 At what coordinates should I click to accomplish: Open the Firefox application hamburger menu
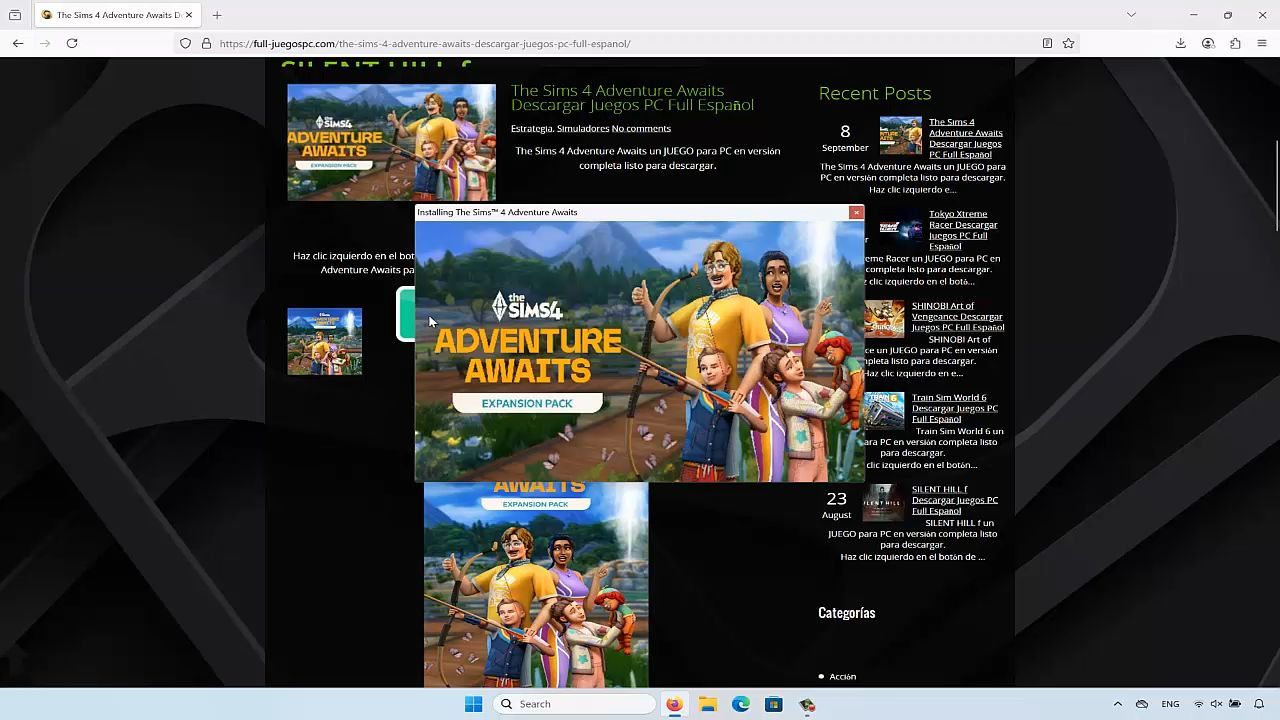click(x=1262, y=43)
